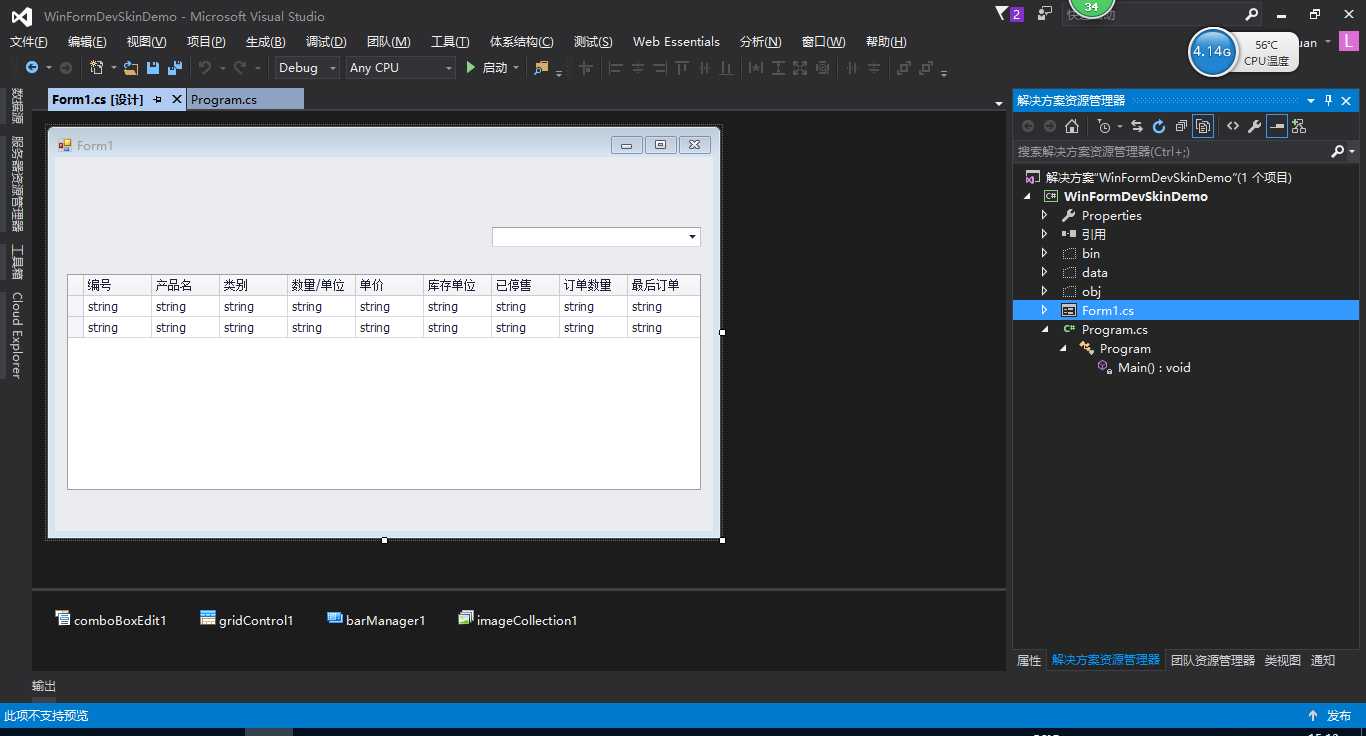The image size is (1366, 736).
Task: Click the Navigate Backward arrow in main toolbar
Action: pyautogui.click(x=32, y=67)
